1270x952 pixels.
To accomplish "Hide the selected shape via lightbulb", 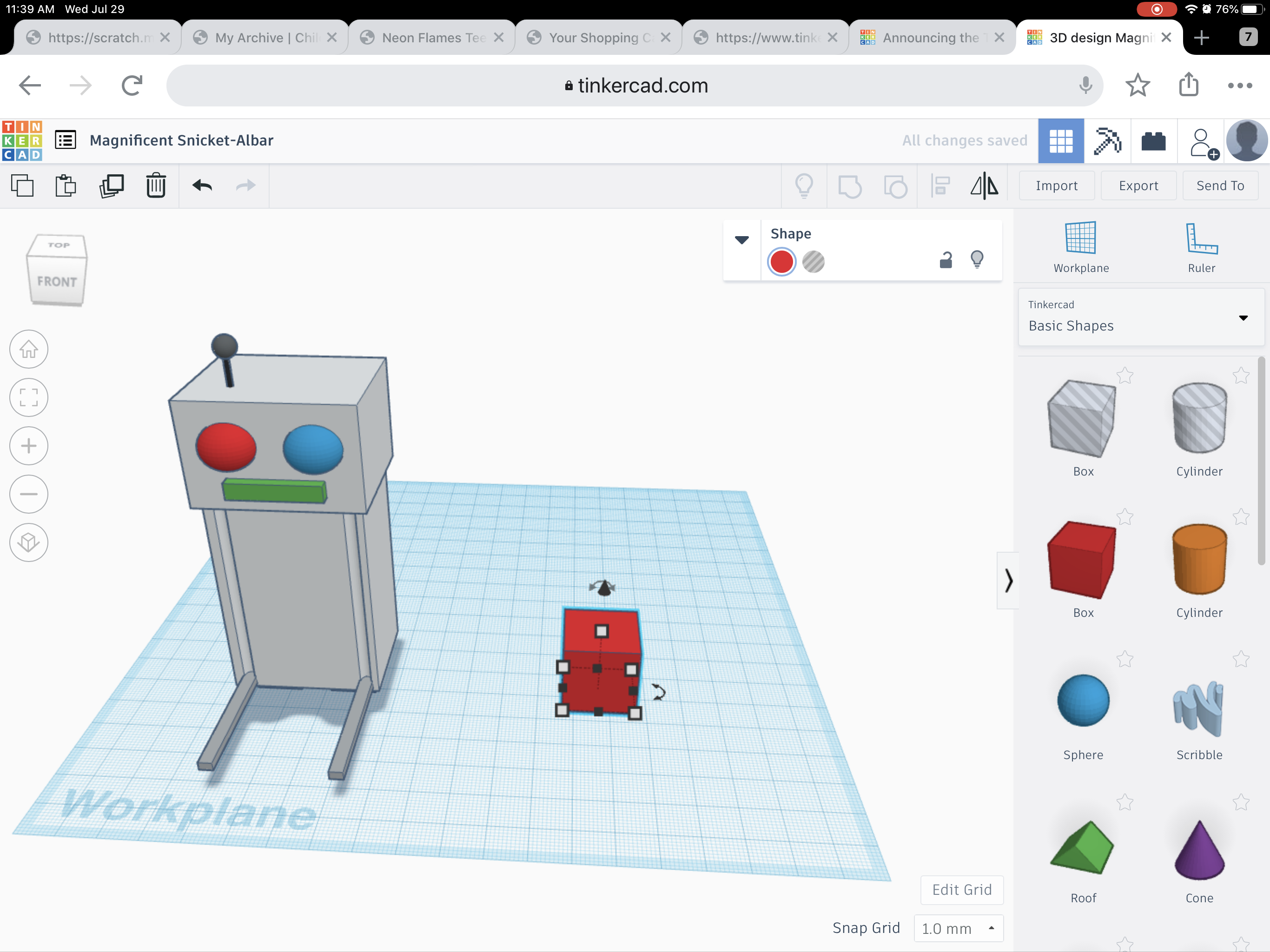I will (977, 259).
